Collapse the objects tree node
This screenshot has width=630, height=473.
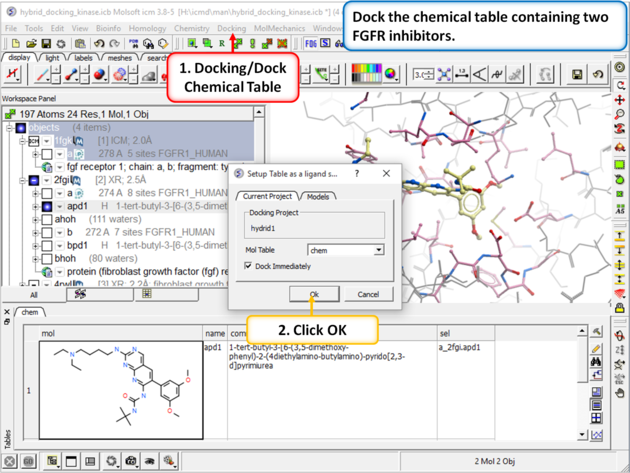click(x=10, y=128)
